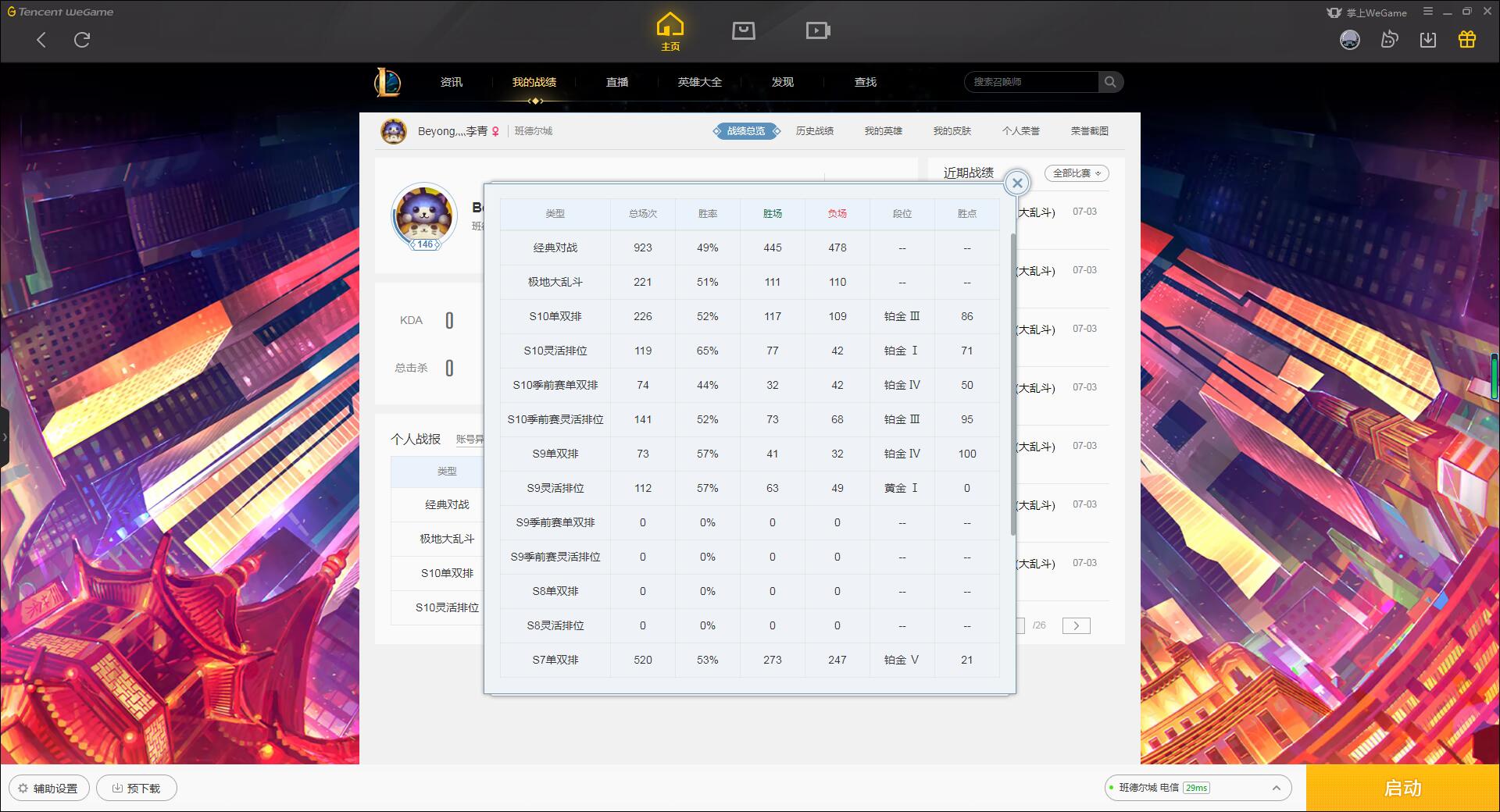
Task: Open the 我的战绩 tab
Action: point(534,82)
